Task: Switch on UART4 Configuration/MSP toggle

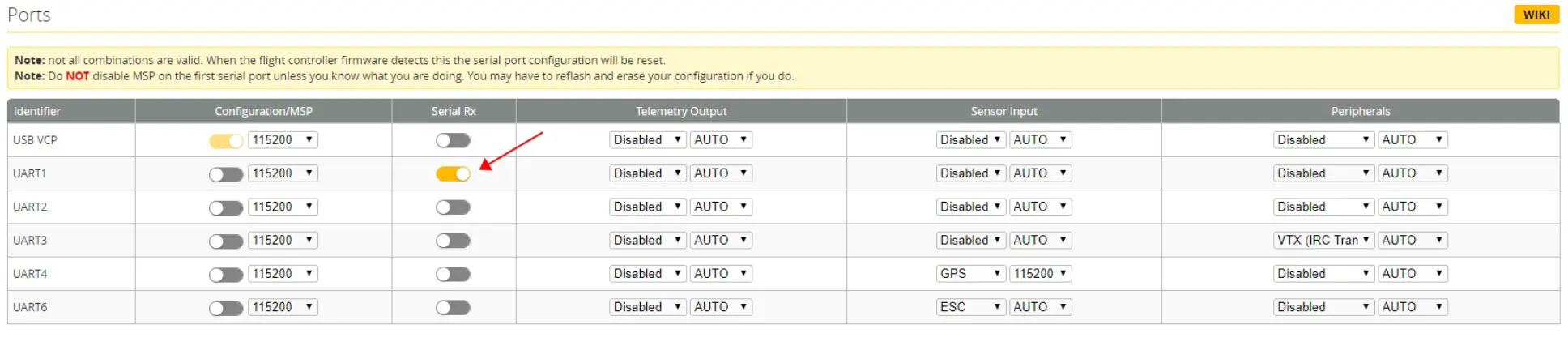Action: pos(225,275)
